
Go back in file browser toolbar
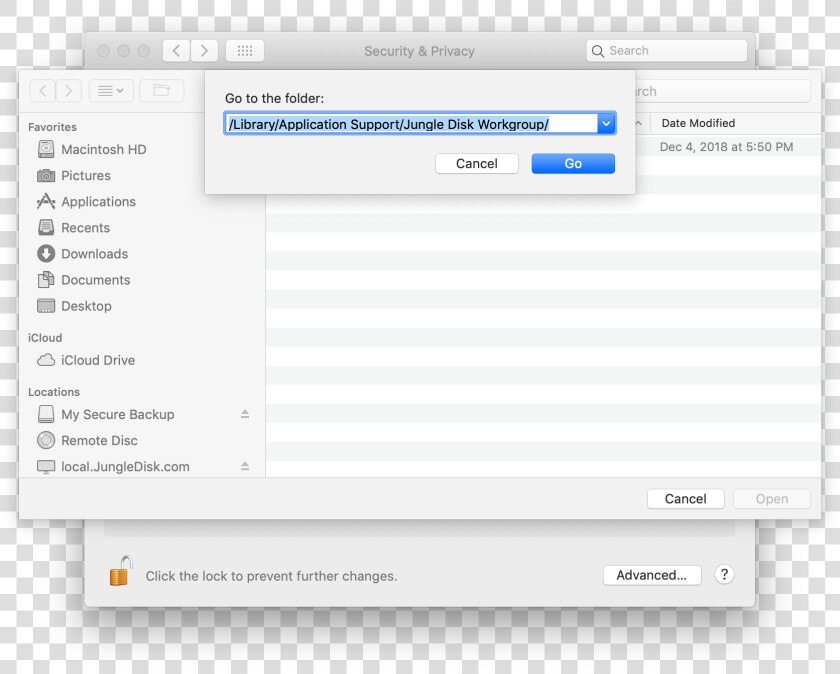click(x=43, y=91)
